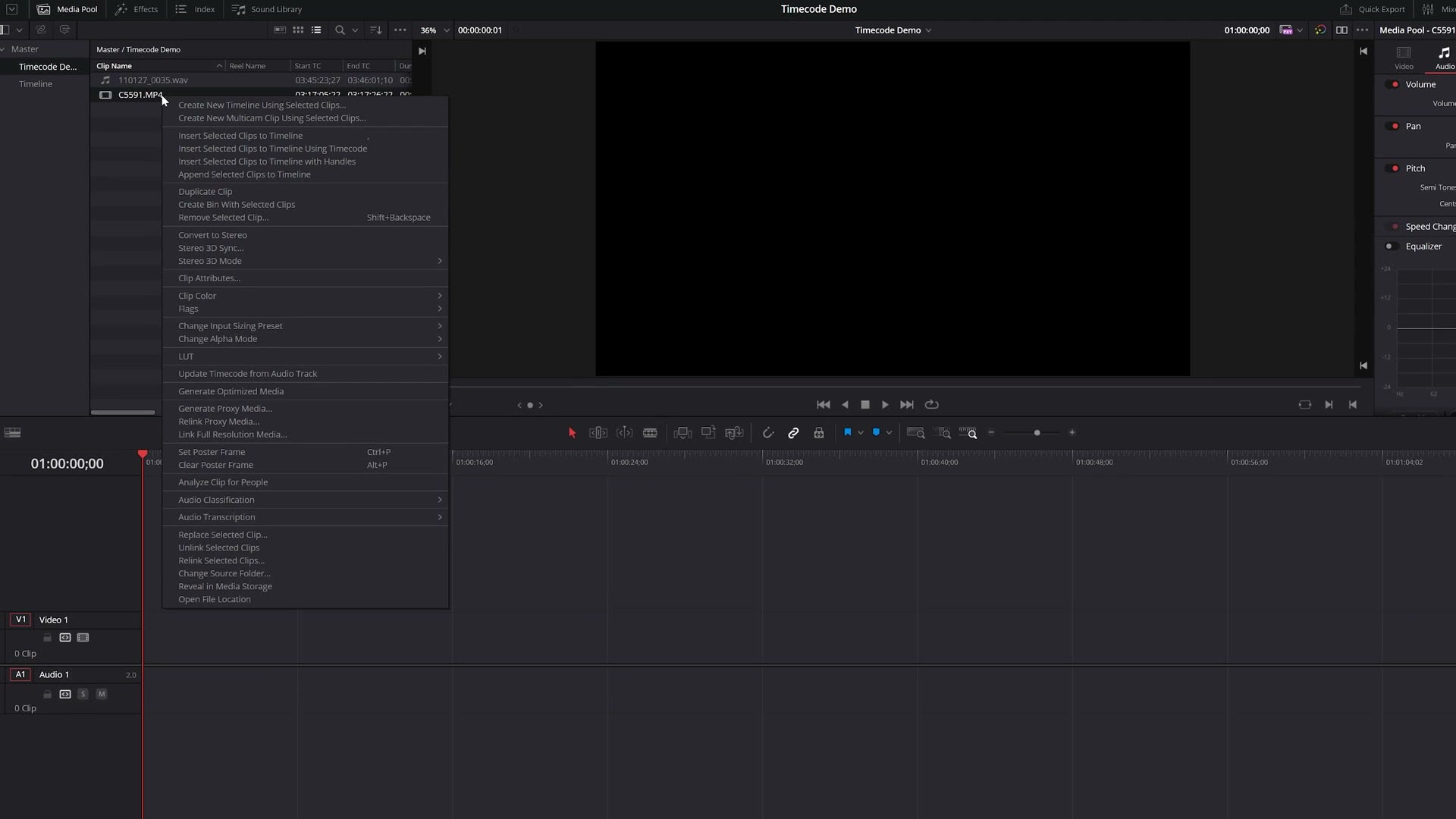This screenshot has width=1456, height=819.
Task: Click the Full Extent Zoom icon
Action: click(915, 433)
